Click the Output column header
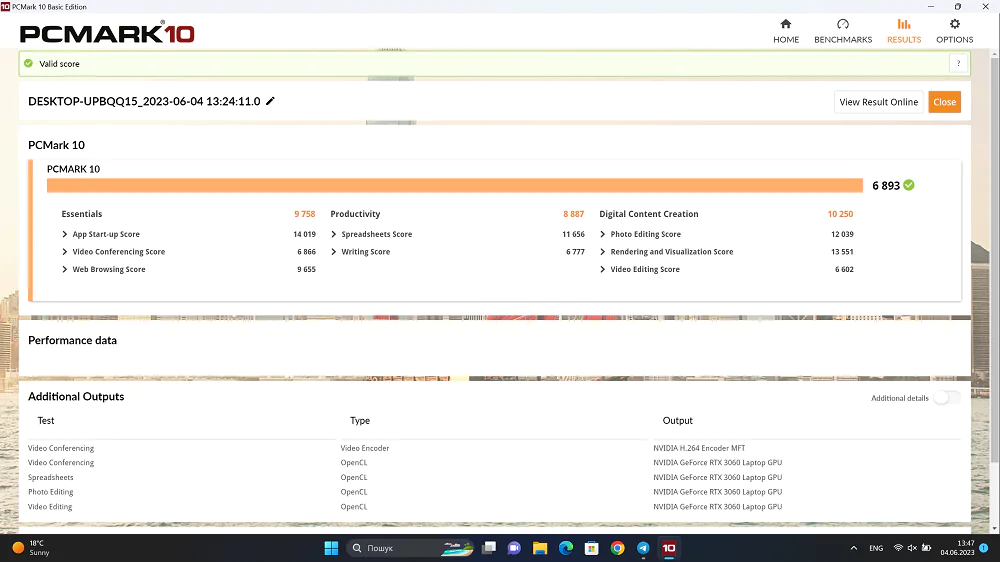Image resolution: width=1000 pixels, height=562 pixels. (x=677, y=421)
